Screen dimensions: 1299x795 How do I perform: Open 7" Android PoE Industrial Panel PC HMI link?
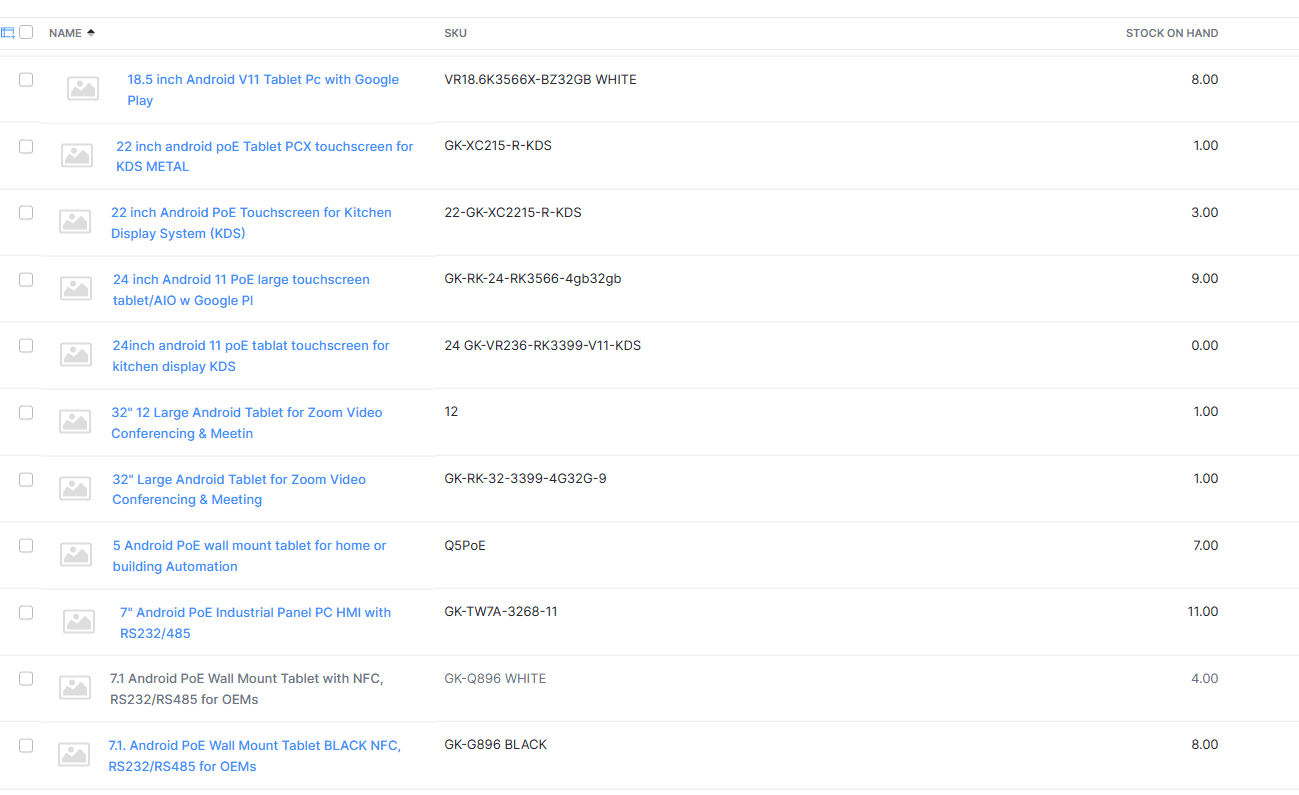[255, 622]
